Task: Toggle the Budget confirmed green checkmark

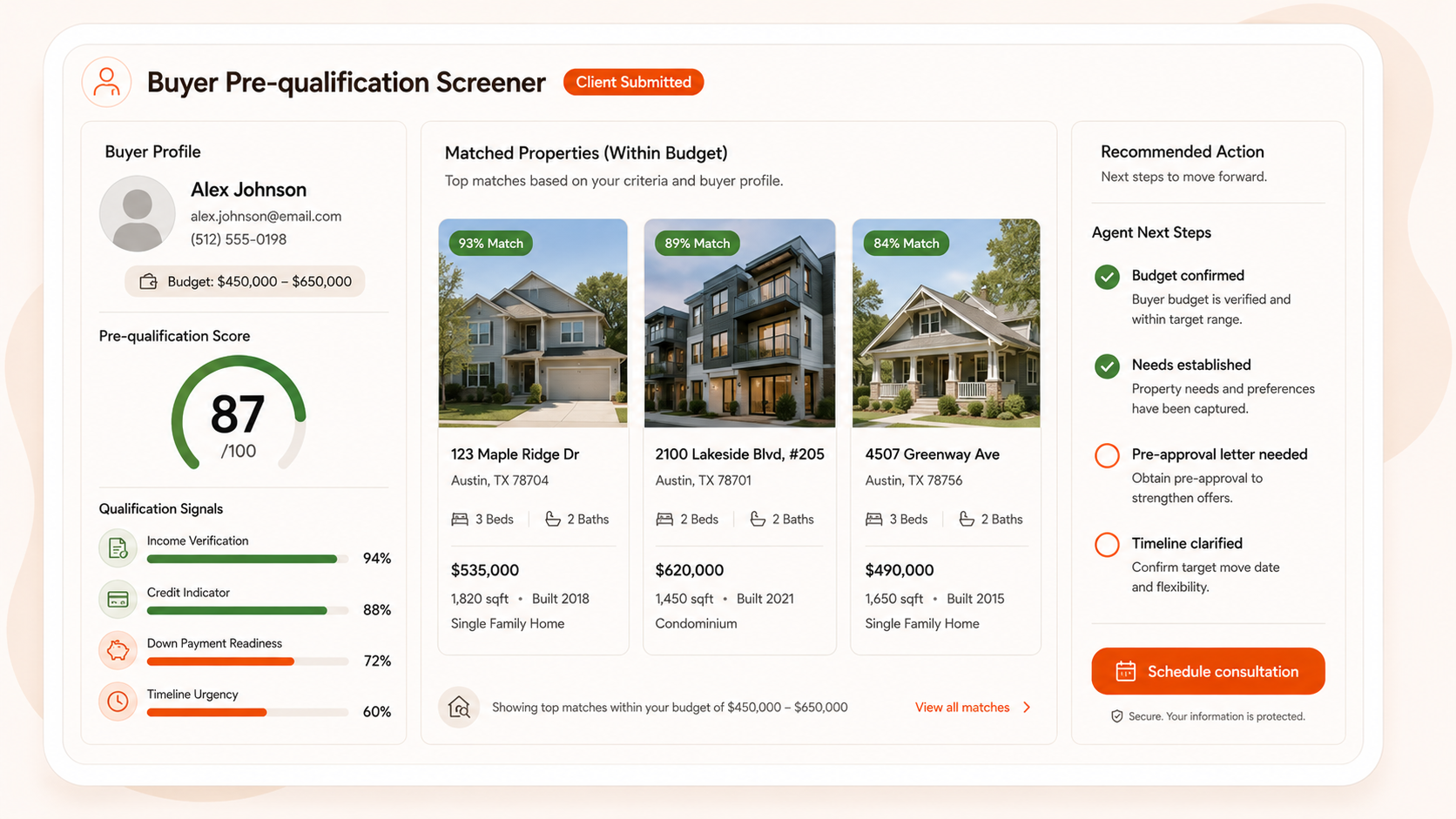Action: click(1107, 277)
